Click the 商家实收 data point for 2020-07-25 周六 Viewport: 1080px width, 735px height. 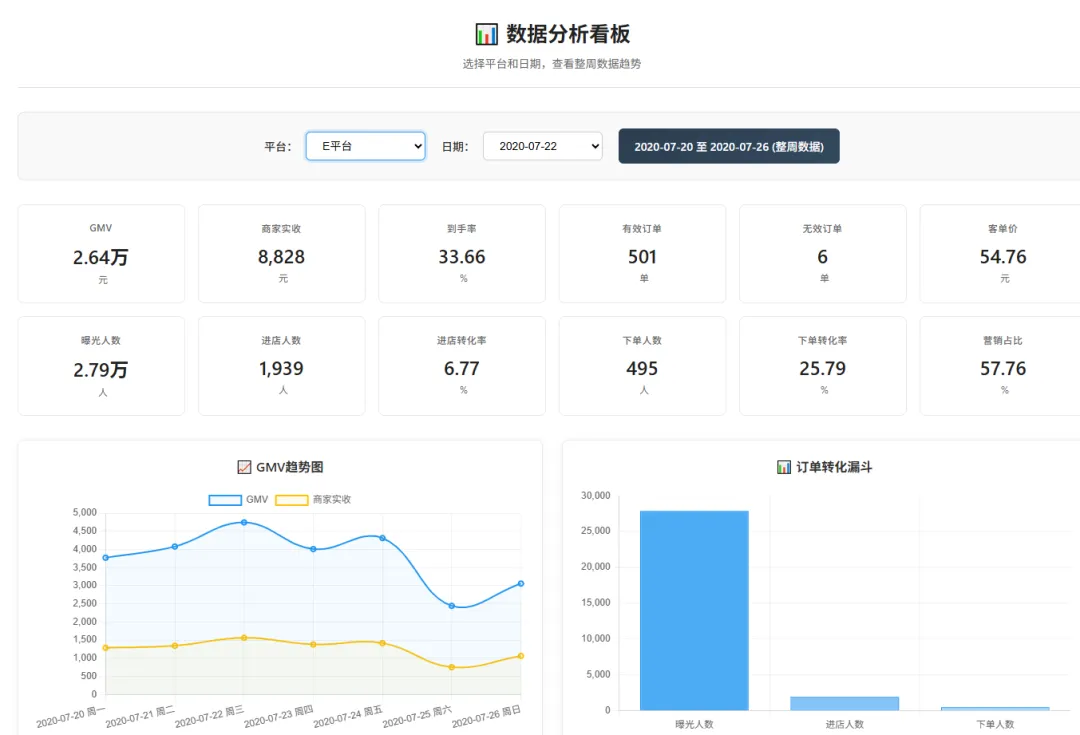click(x=452, y=667)
